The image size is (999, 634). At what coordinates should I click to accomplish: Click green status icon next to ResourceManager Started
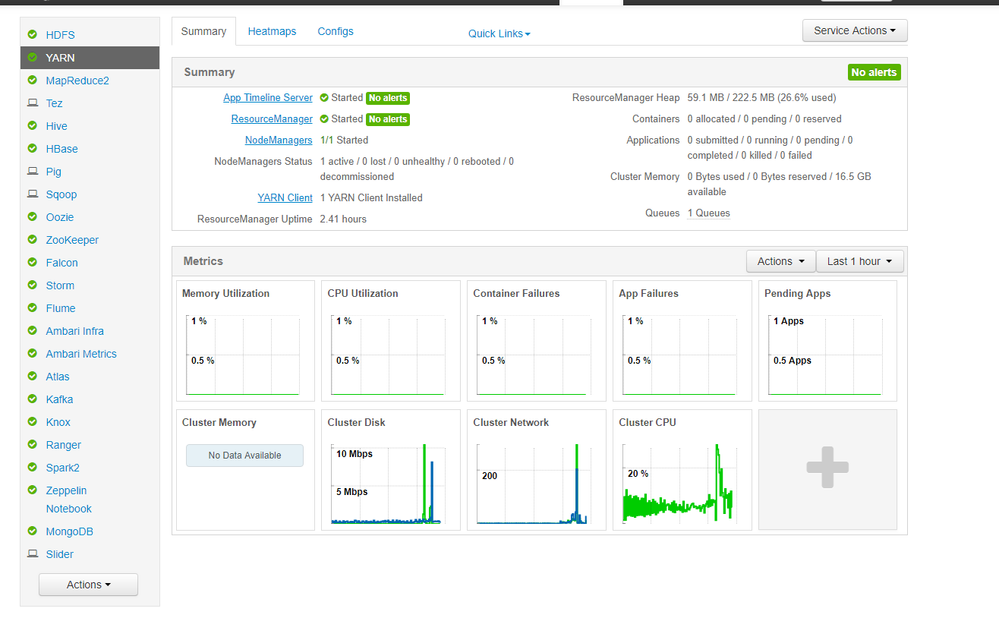(324, 119)
